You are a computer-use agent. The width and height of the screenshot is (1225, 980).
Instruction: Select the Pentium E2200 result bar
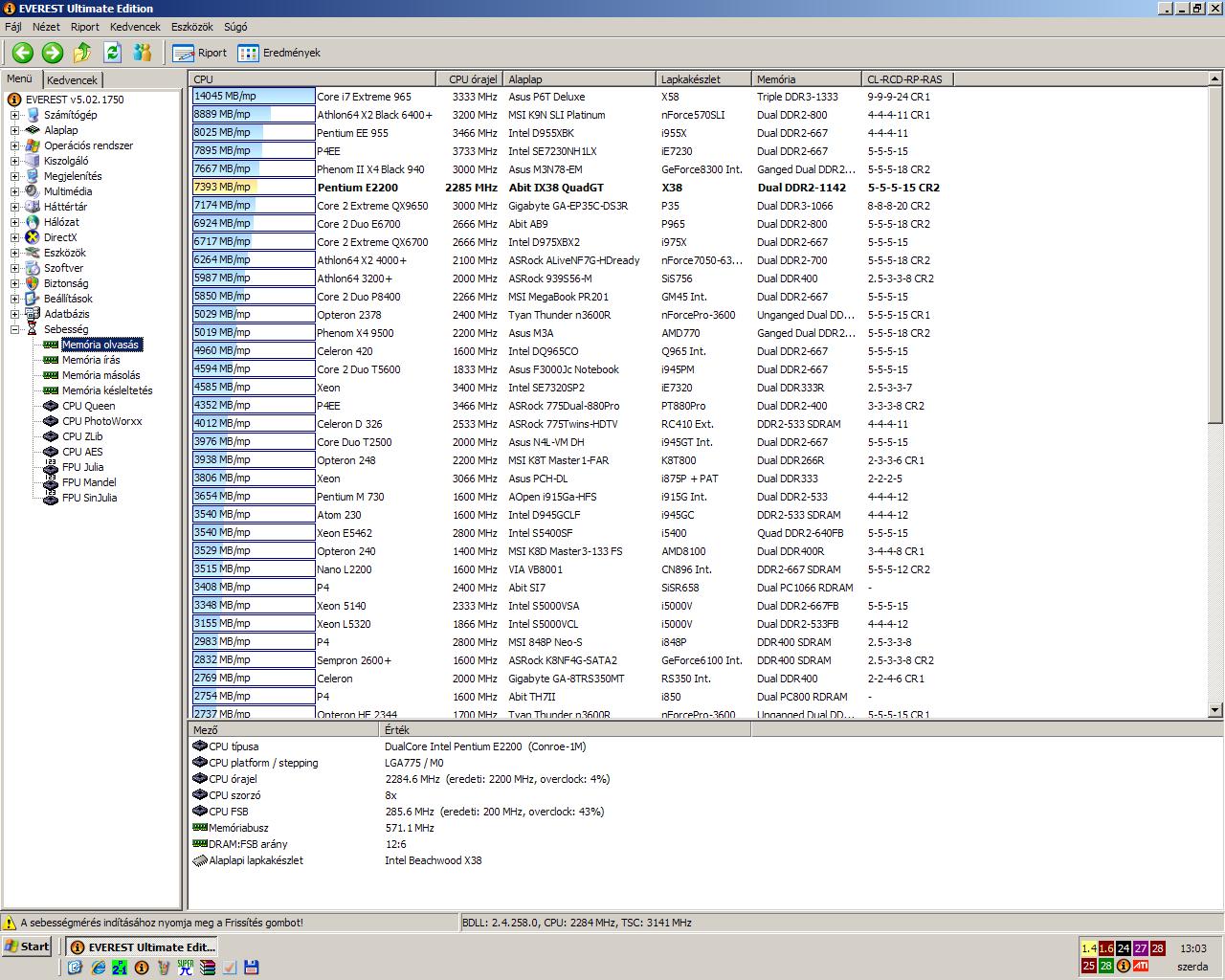coord(253,188)
